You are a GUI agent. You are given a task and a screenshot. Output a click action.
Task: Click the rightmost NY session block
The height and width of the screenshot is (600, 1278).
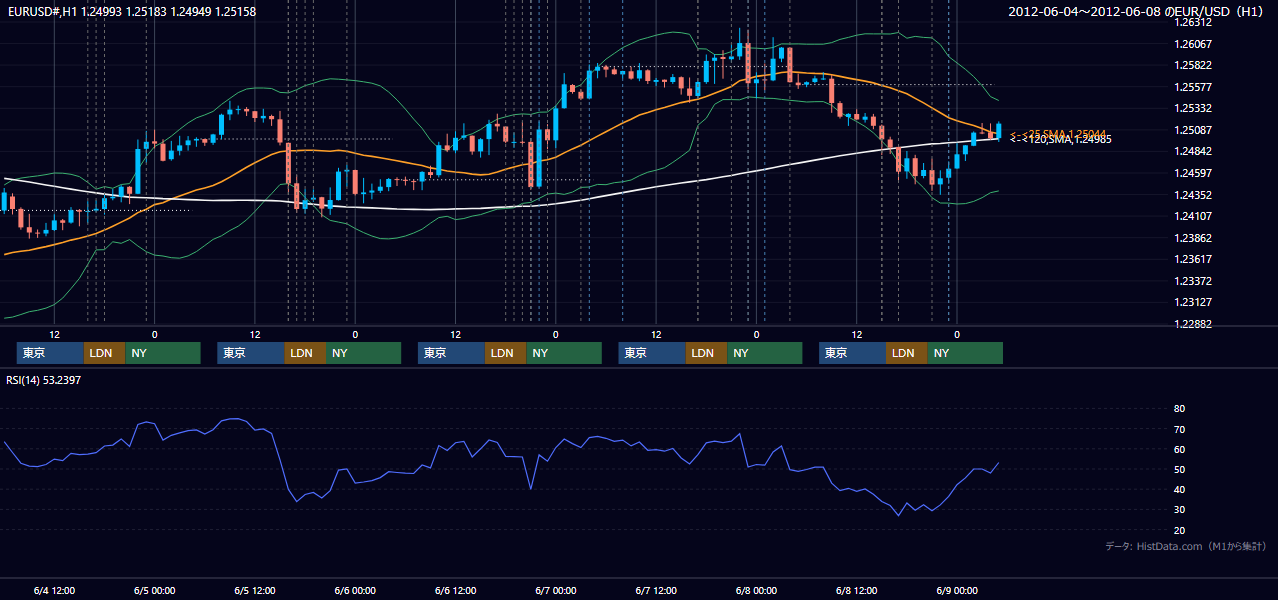[964, 353]
